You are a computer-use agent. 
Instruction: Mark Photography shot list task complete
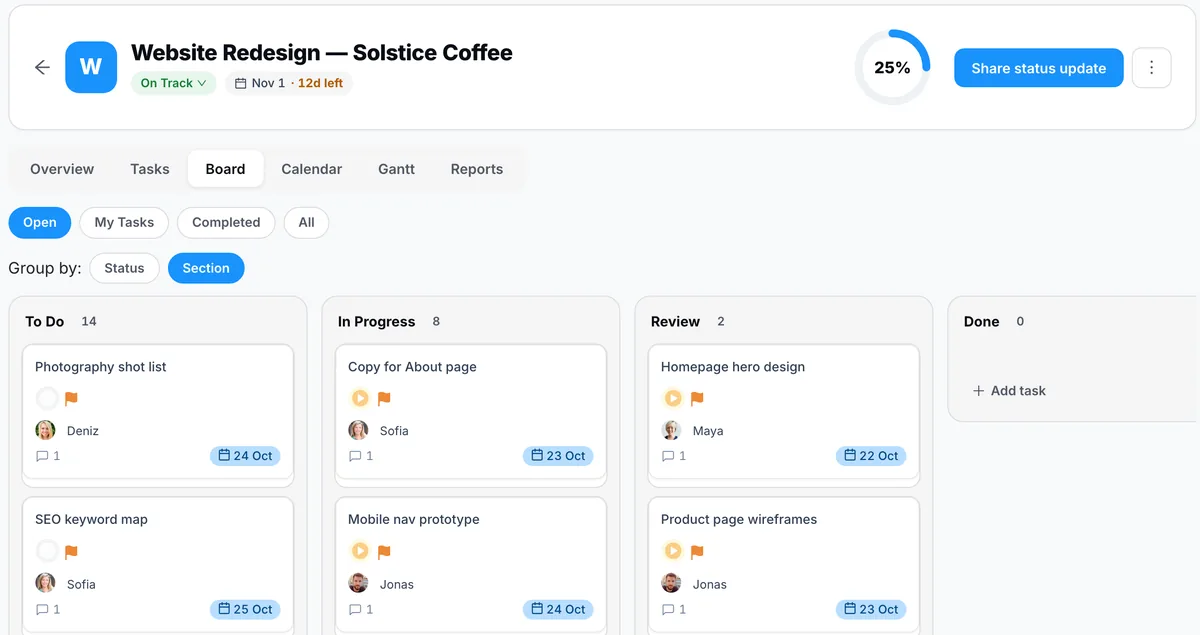click(x=47, y=398)
